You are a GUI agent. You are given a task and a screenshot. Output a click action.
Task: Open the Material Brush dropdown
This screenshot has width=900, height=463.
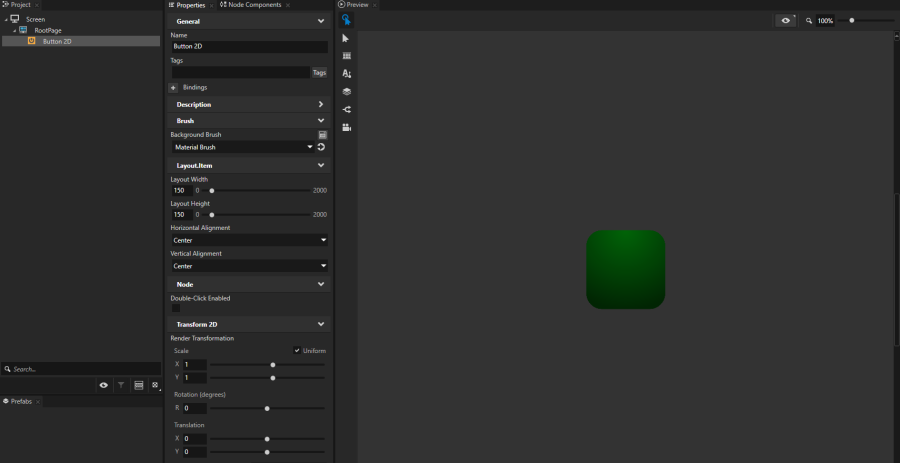(243, 147)
